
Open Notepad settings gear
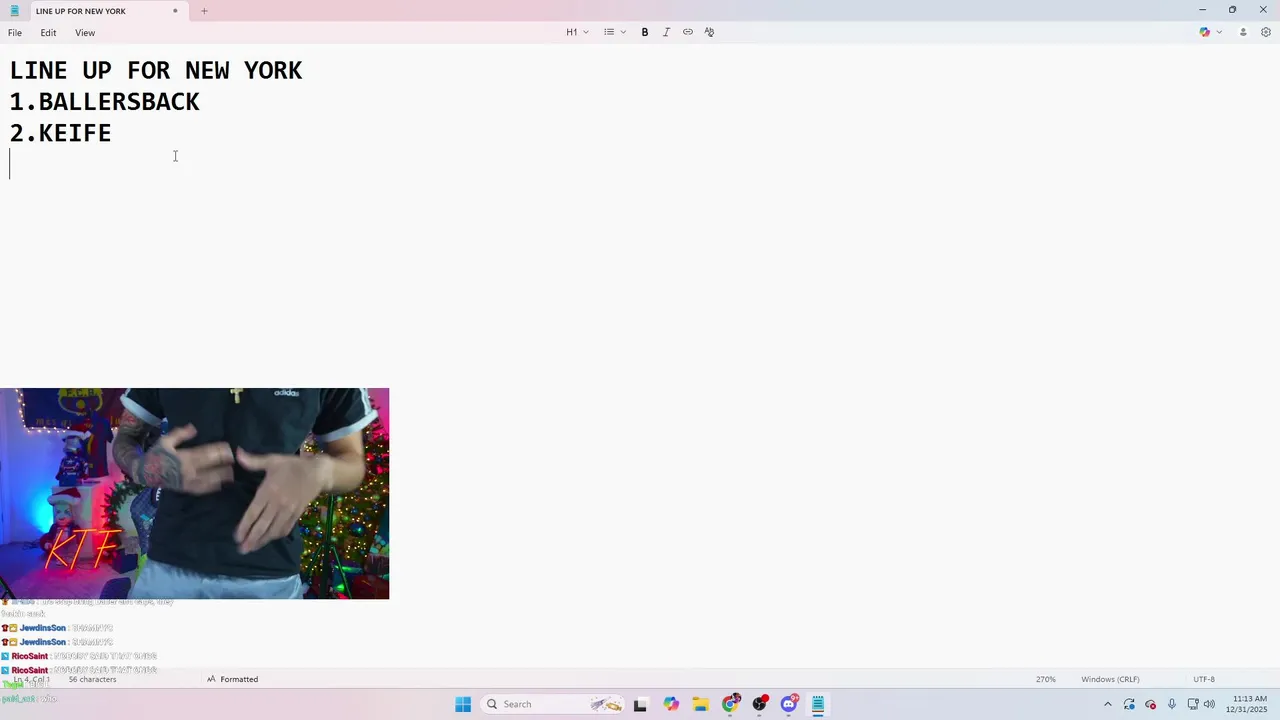[1265, 32]
